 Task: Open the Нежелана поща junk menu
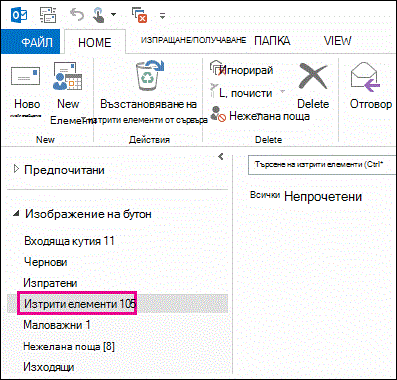(260, 116)
